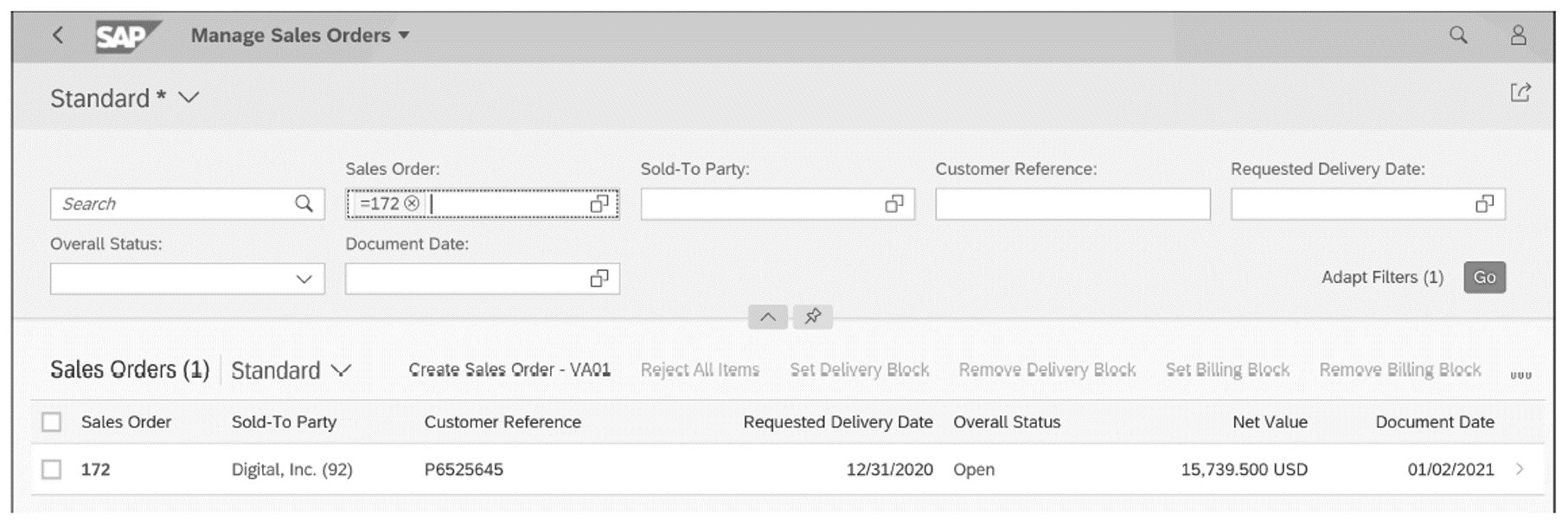Collapse the filter bar with the chevron
Screen dimensions: 1568x526
click(x=768, y=317)
